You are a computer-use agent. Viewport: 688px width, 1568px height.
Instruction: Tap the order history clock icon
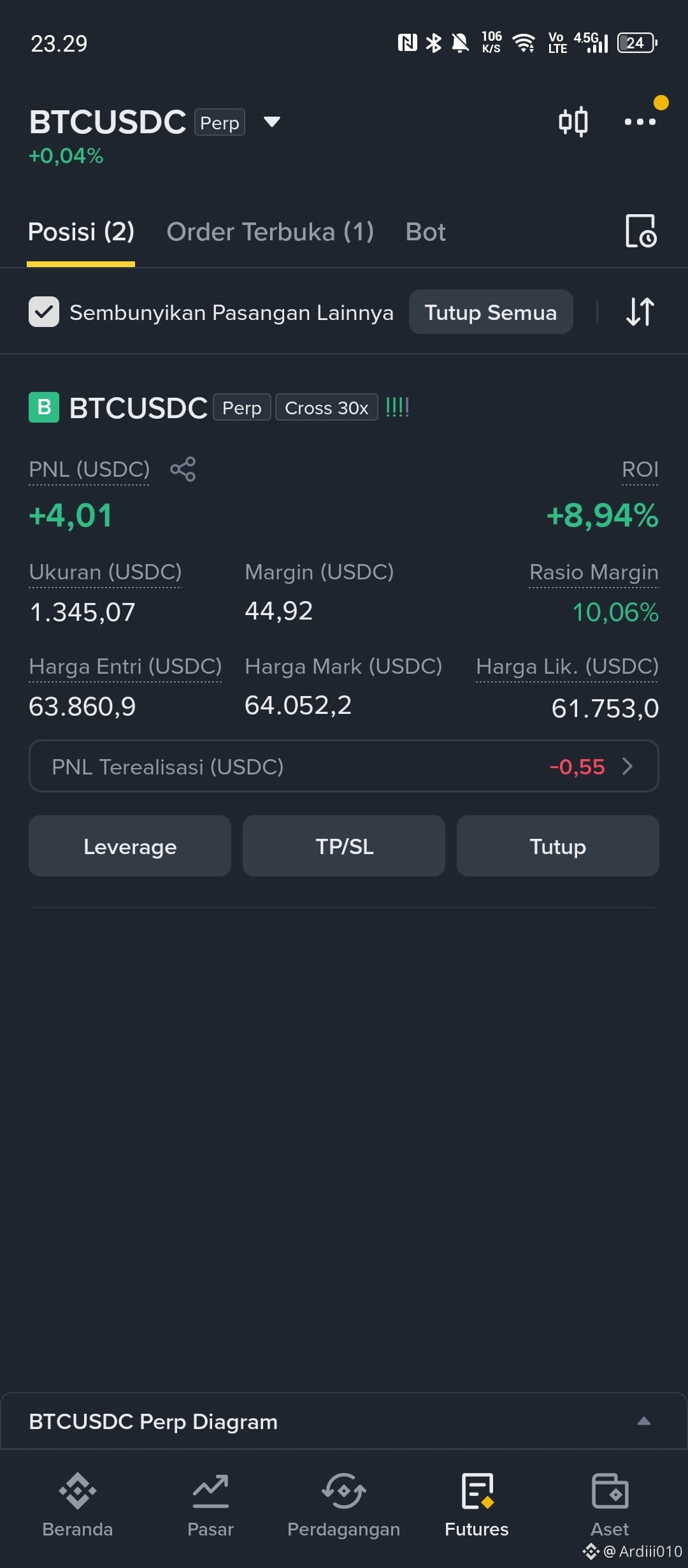click(641, 231)
